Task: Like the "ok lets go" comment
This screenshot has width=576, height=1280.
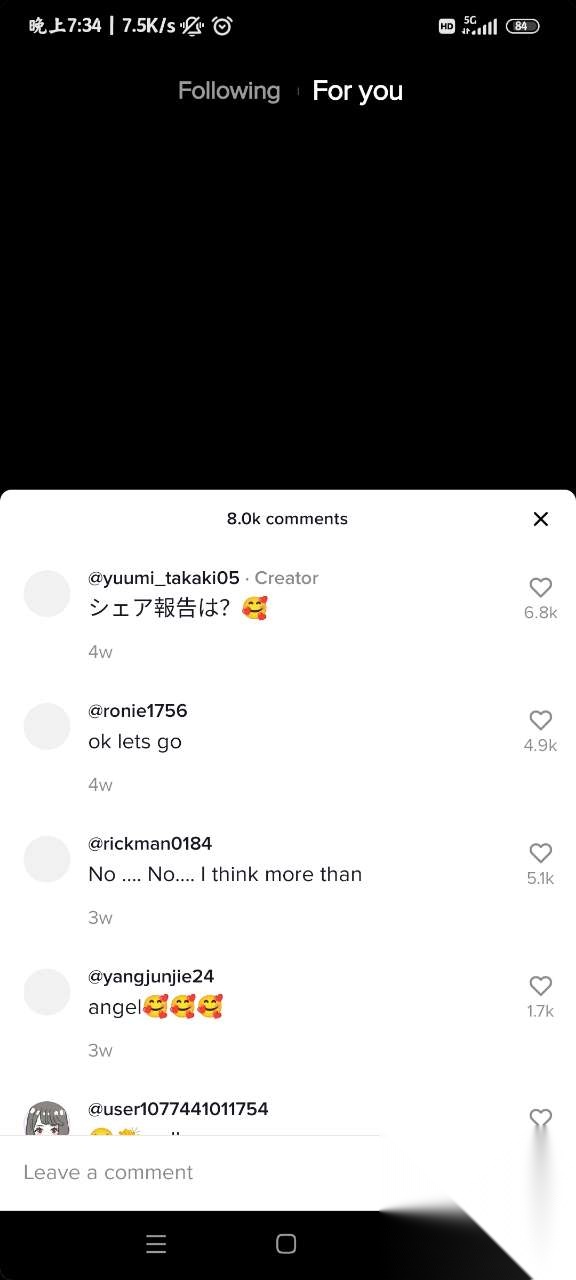Action: (x=540, y=721)
